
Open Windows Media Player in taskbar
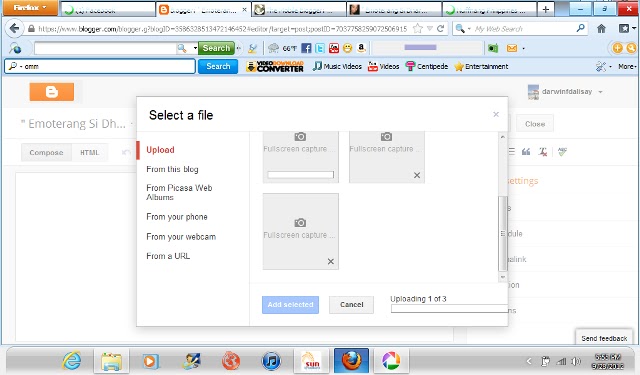point(151,361)
